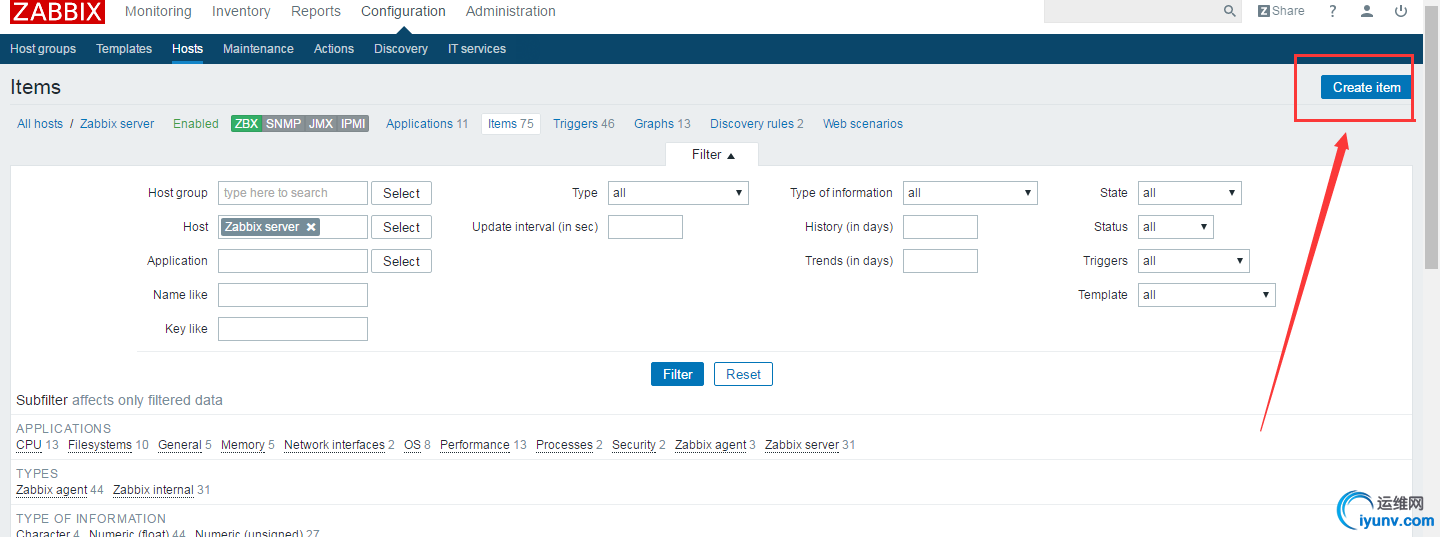
Task: Open the help question mark icon
Action: (x=1333, y=11)
